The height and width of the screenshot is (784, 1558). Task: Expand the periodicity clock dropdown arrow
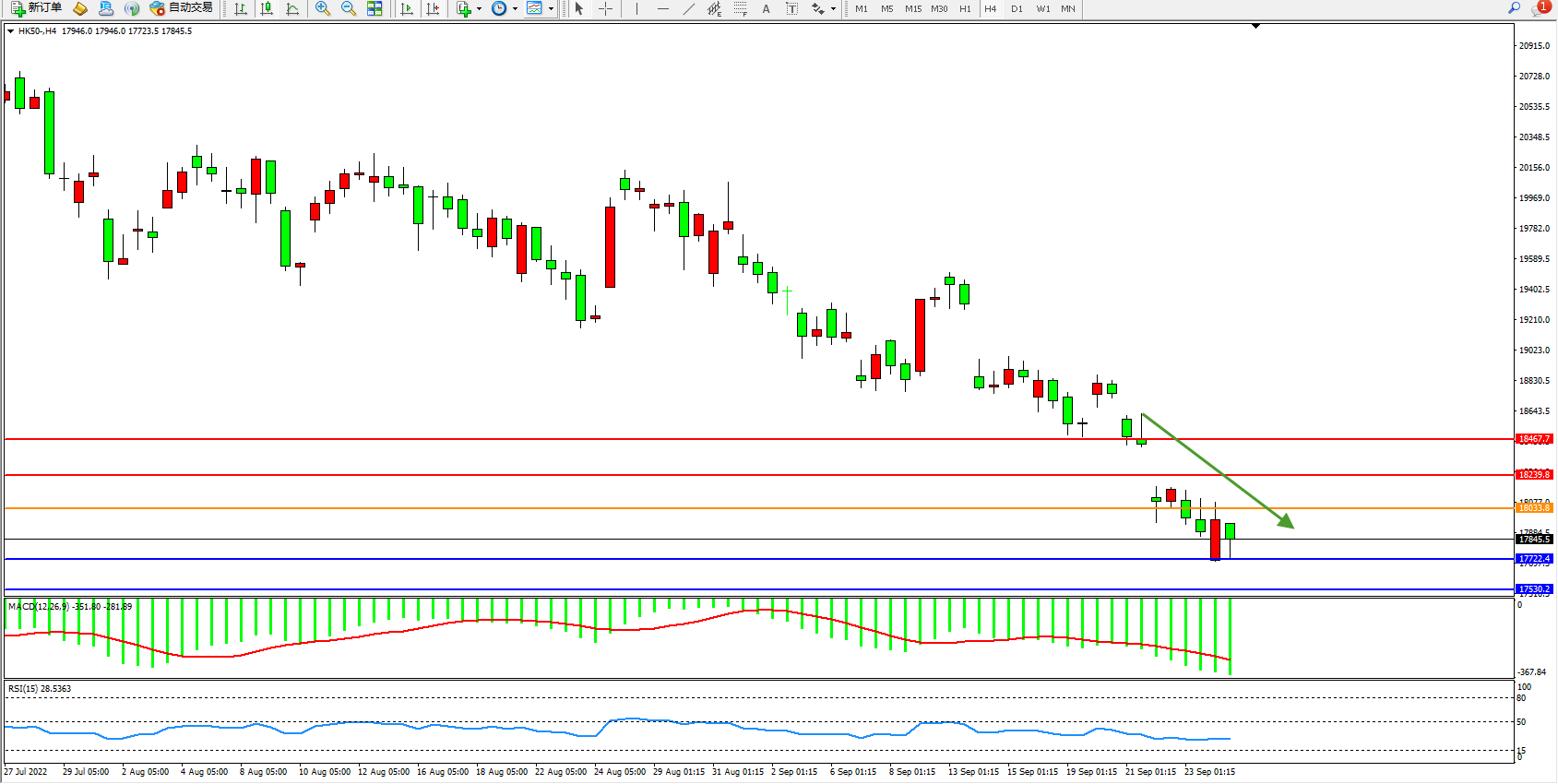tap(515, 8)
